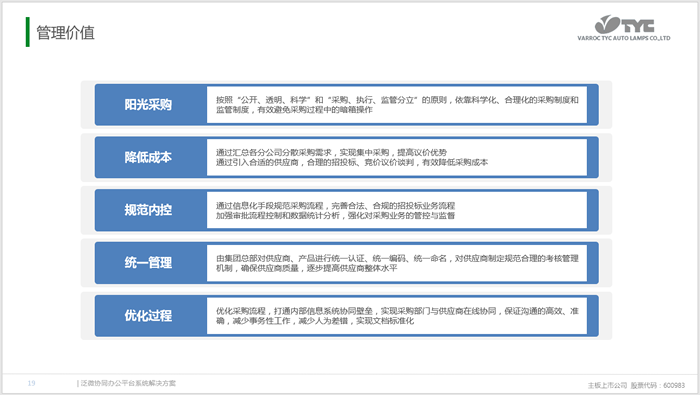
Task: Click the 降低成本 description text box
Action: pos(397,157)
